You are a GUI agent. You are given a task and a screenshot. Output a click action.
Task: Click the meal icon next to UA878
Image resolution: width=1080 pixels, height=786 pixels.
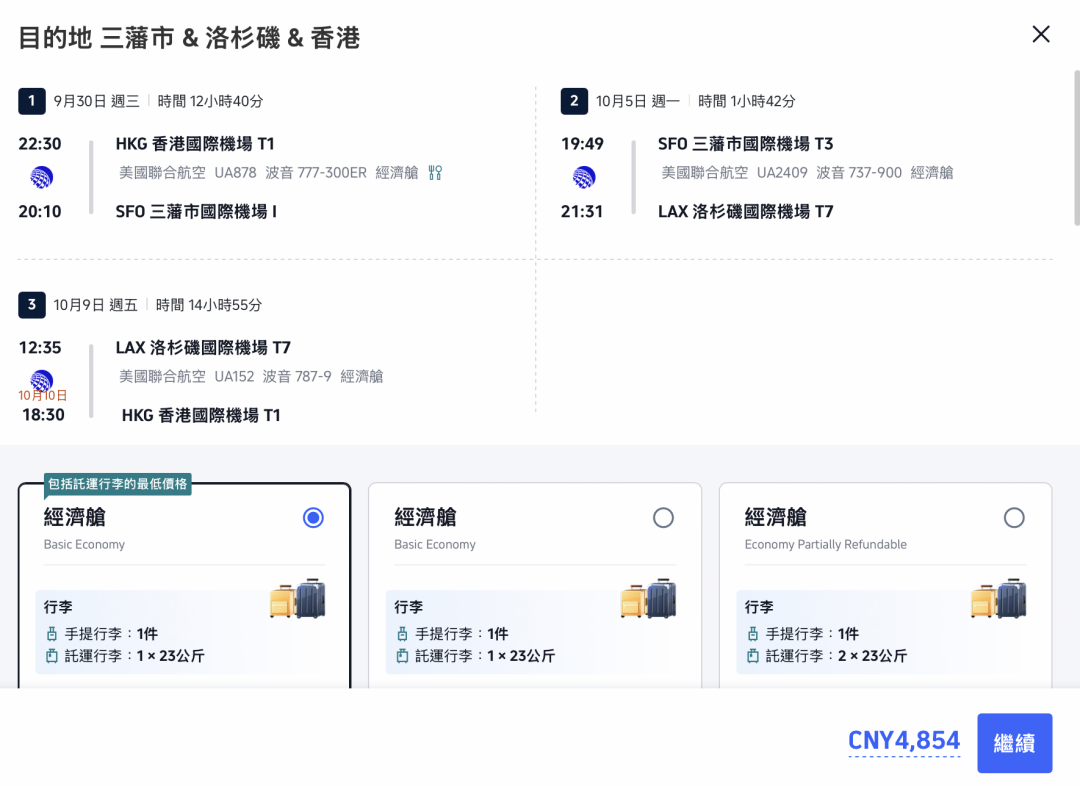click(435, 172)
